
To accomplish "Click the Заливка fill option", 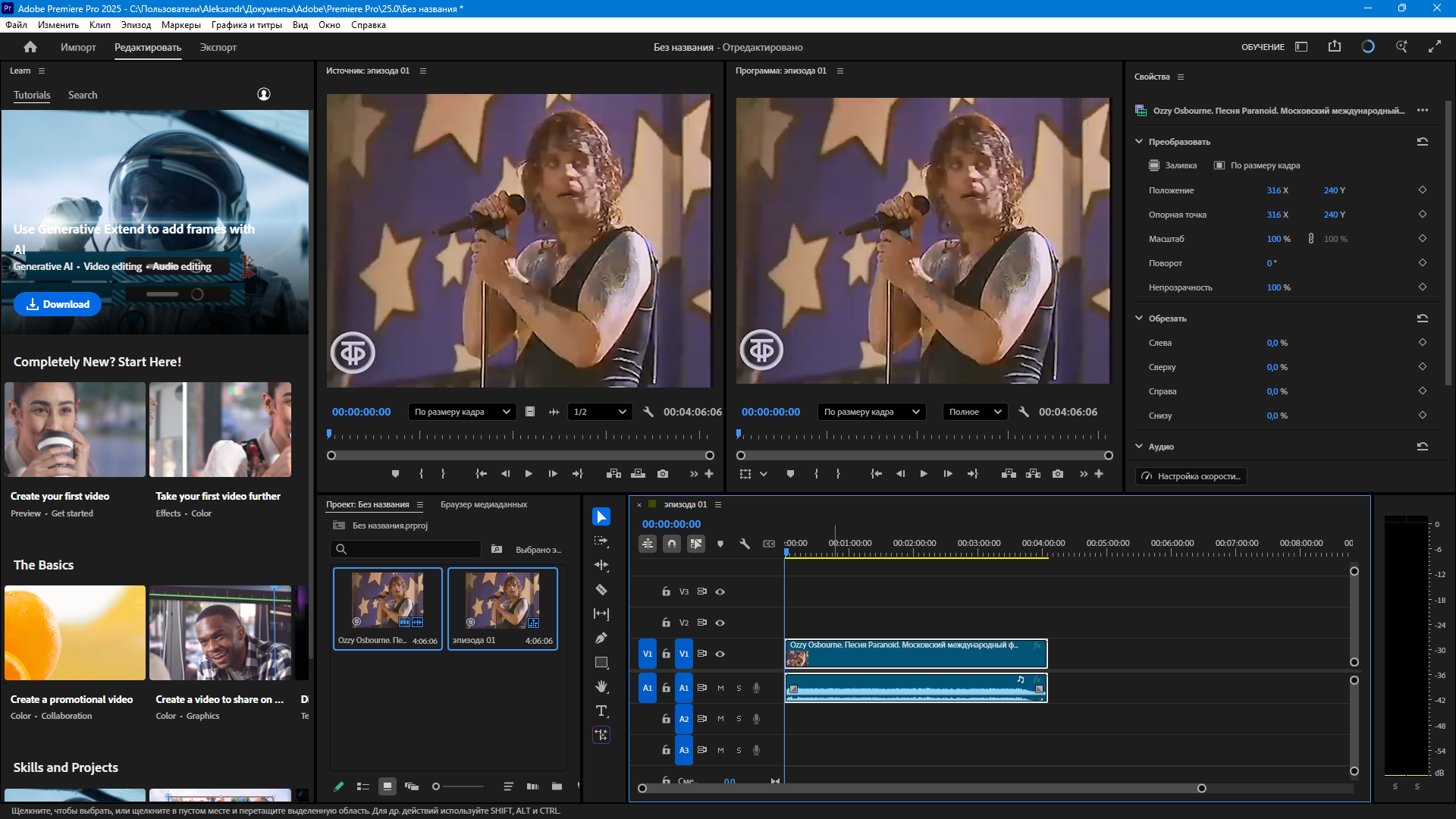I will (x=1173, y=165).
